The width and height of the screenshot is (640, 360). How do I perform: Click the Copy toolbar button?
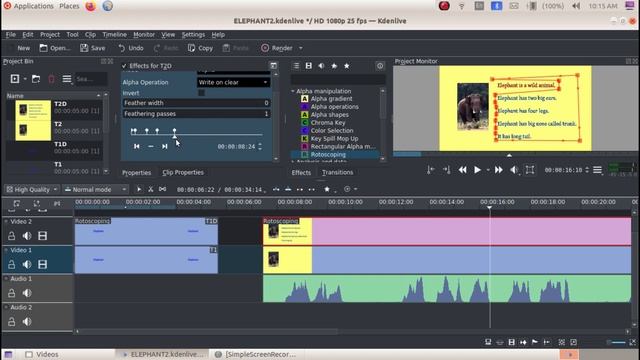200,48
